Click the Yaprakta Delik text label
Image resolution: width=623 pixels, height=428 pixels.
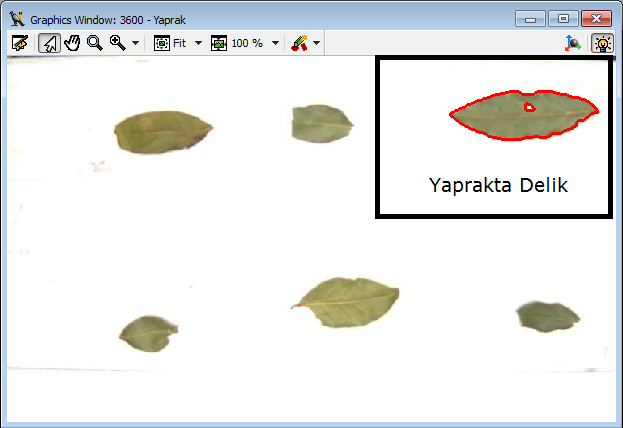point(498,185)
